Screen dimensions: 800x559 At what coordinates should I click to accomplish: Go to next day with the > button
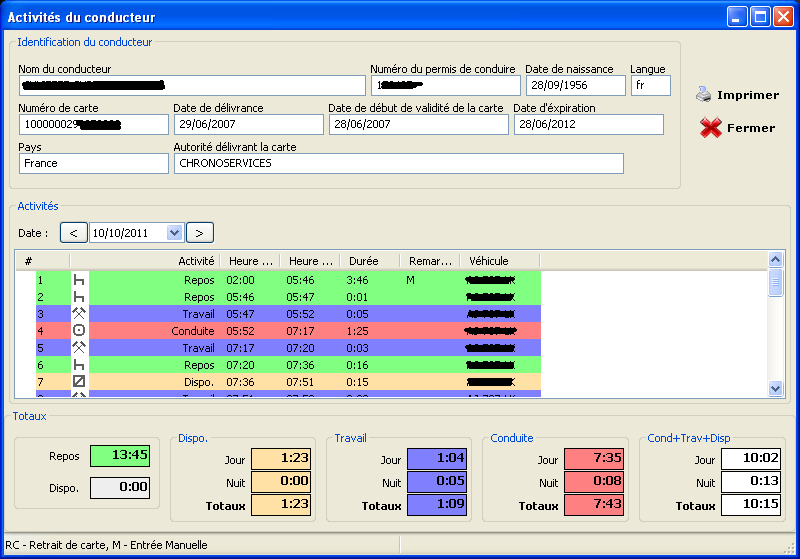(x=199, y=233)
